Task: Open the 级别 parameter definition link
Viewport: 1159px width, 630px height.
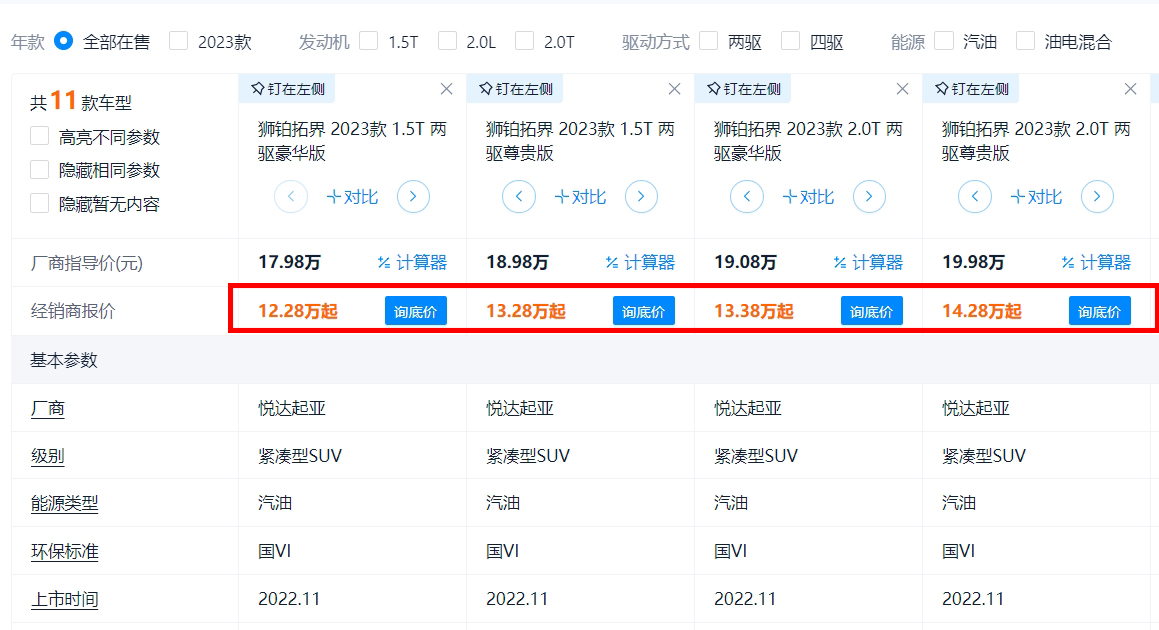Action: (x=47, y=456)
